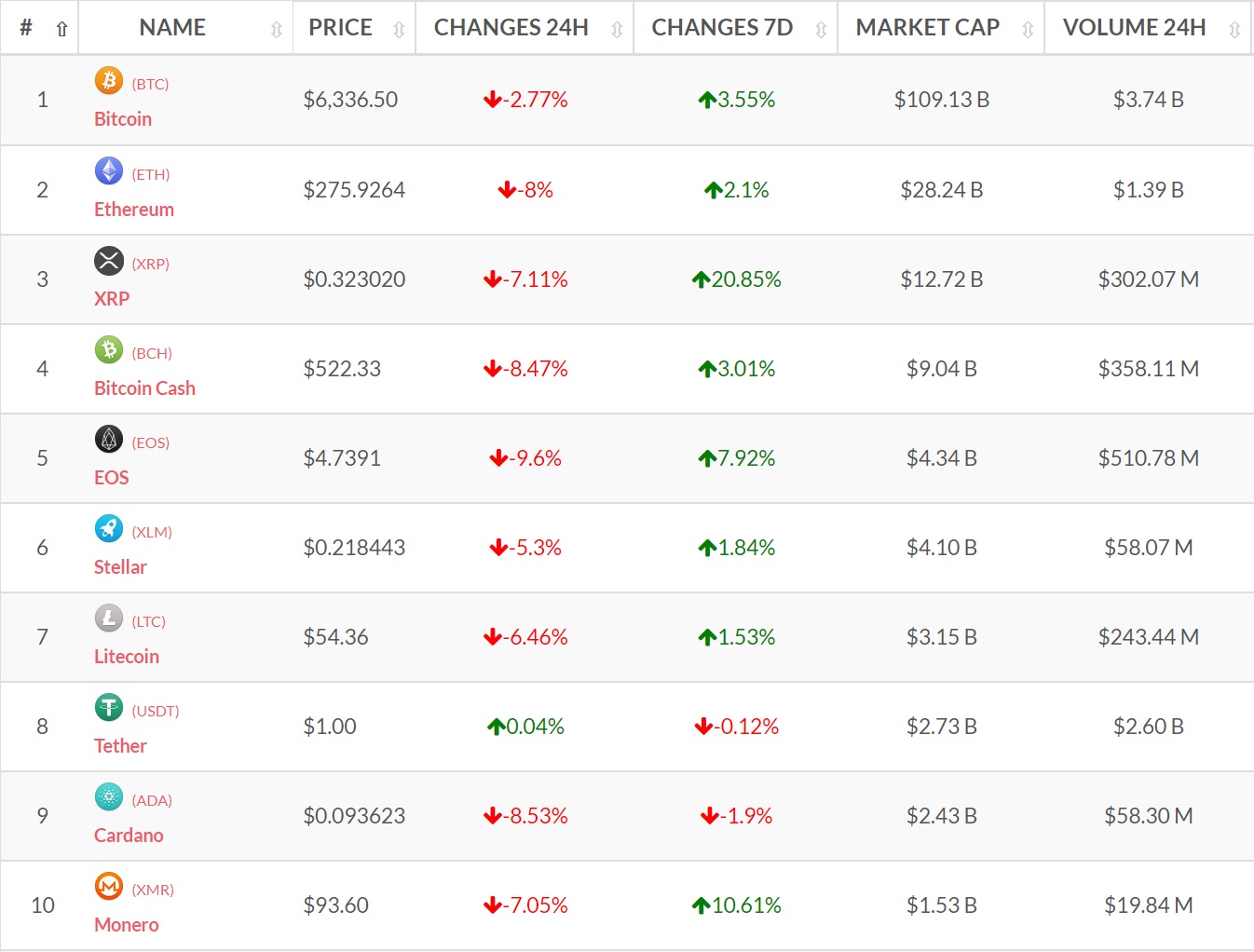This screenshot has height=952, width=1254.
Task: Click the Tether green T logo
Action: tap(109, 708)
